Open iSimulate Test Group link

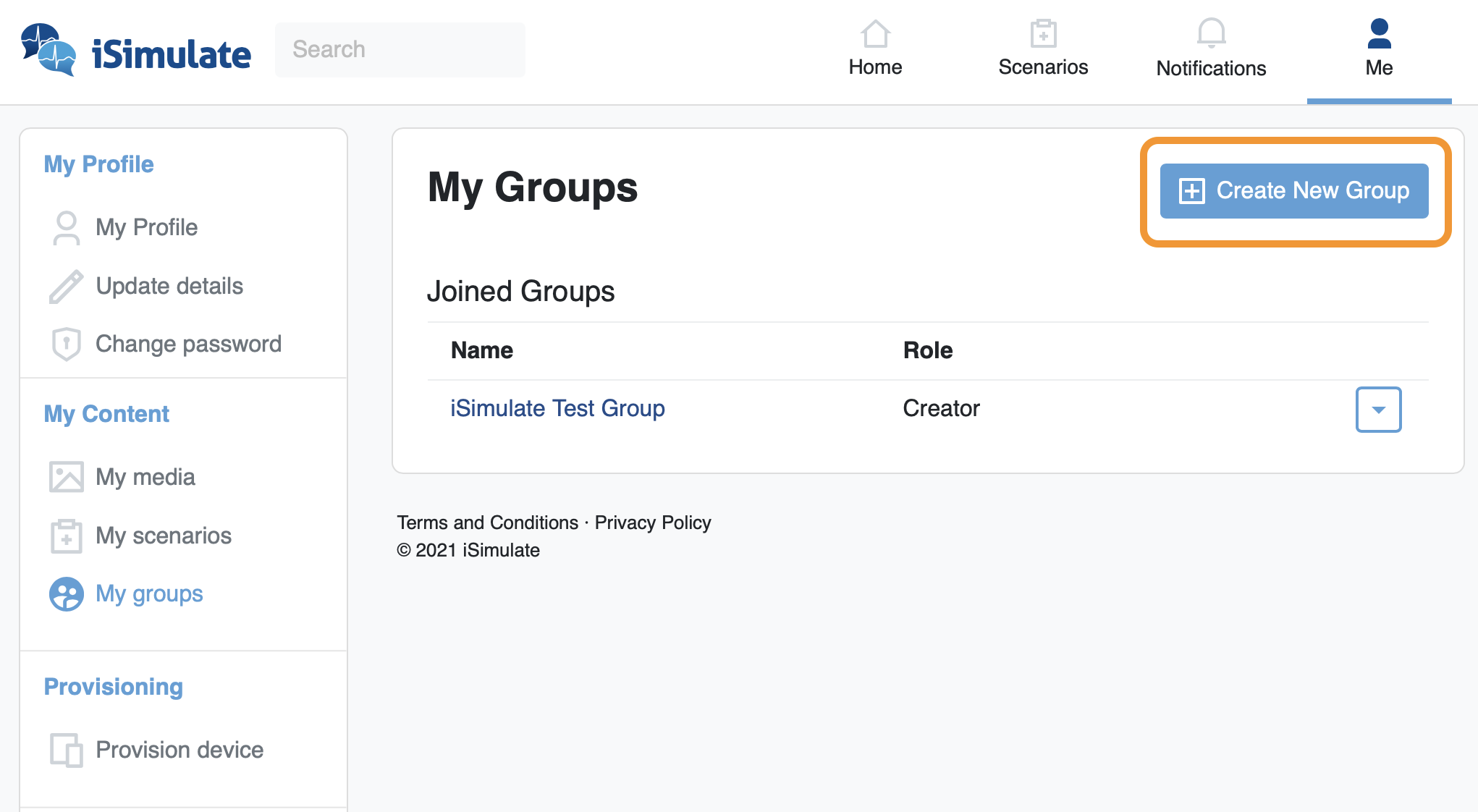(557, 408)
